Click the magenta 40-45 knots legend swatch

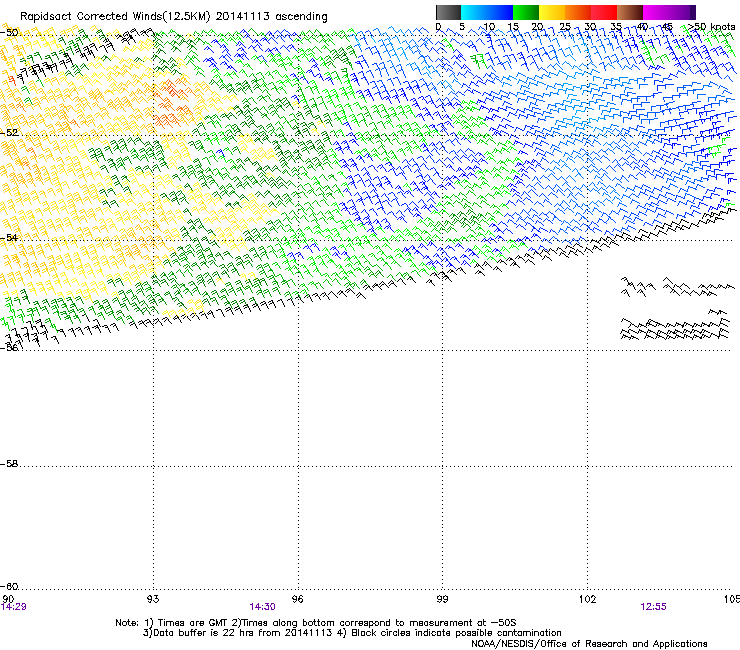point(656,12)
